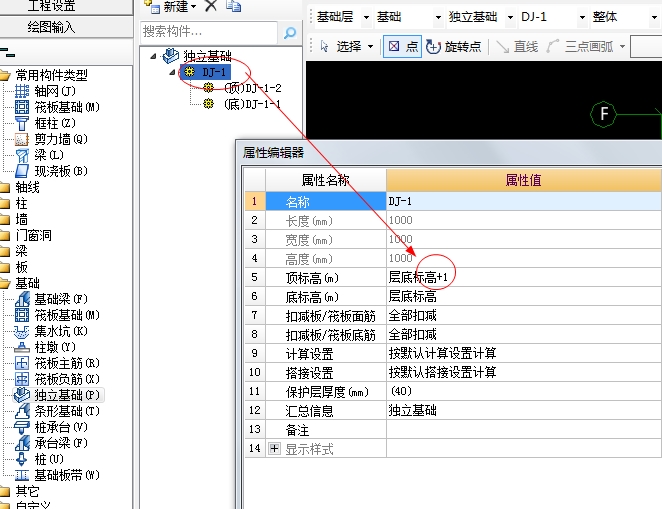Open the 新建 (New) component menu

(171, 6)
